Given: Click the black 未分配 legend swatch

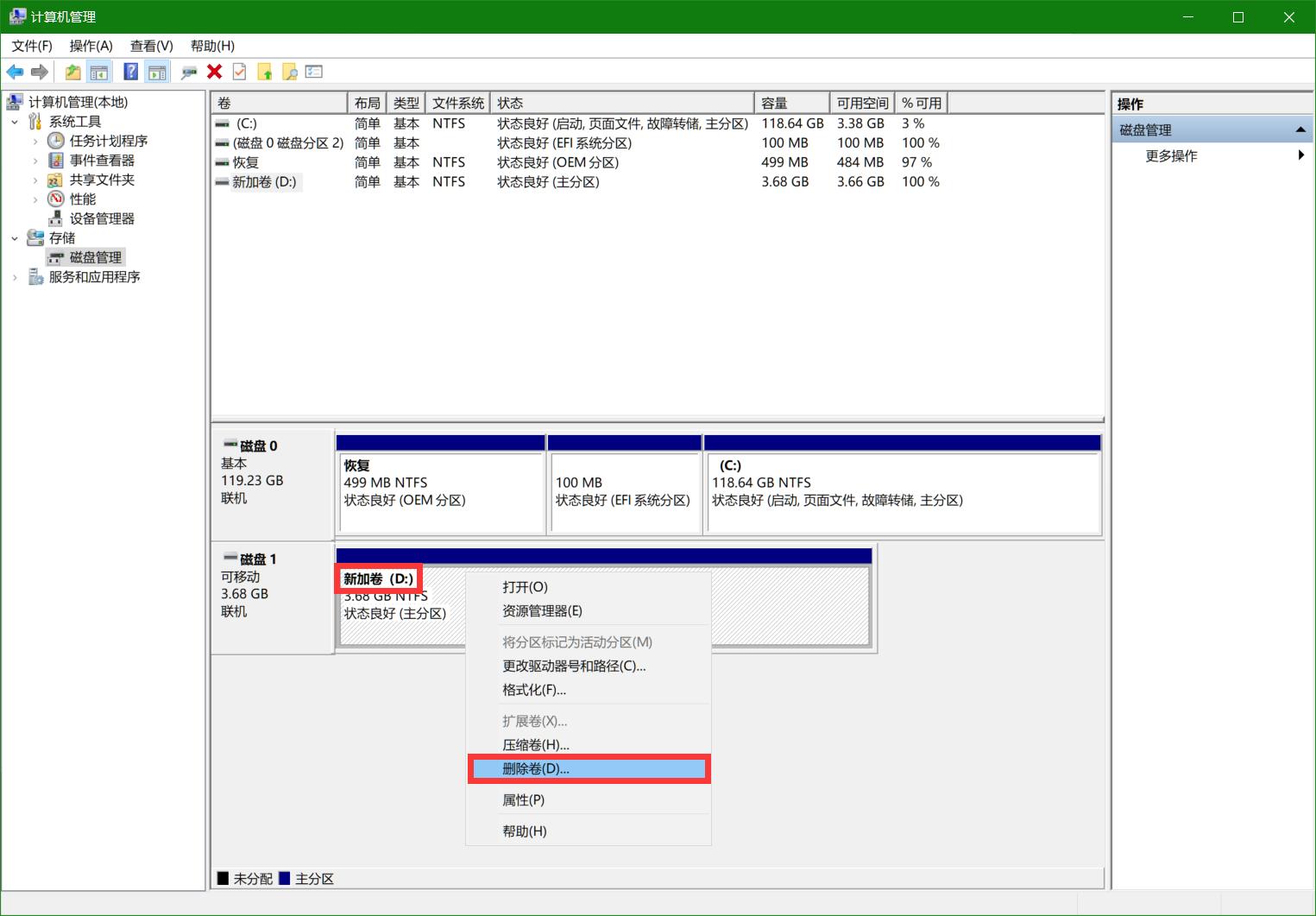Looking at the screenshot, I should (223, 879).
